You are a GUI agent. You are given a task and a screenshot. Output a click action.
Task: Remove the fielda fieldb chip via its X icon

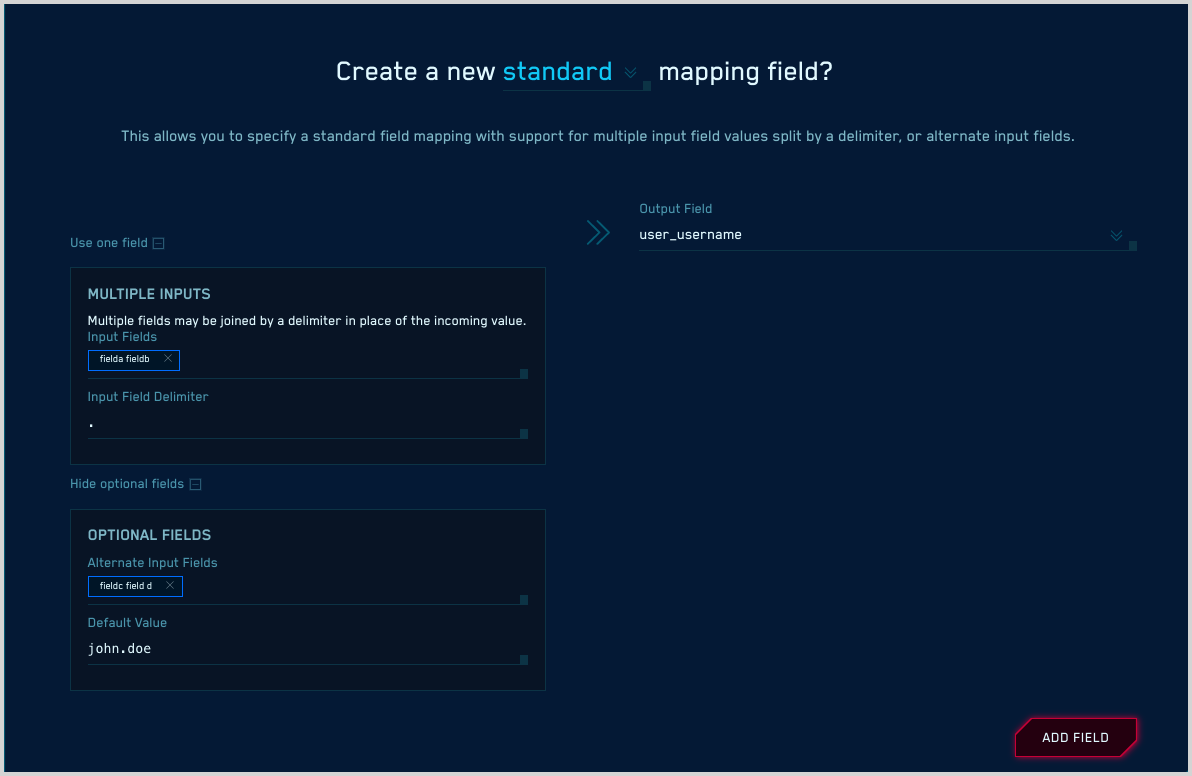coord(170,360)
